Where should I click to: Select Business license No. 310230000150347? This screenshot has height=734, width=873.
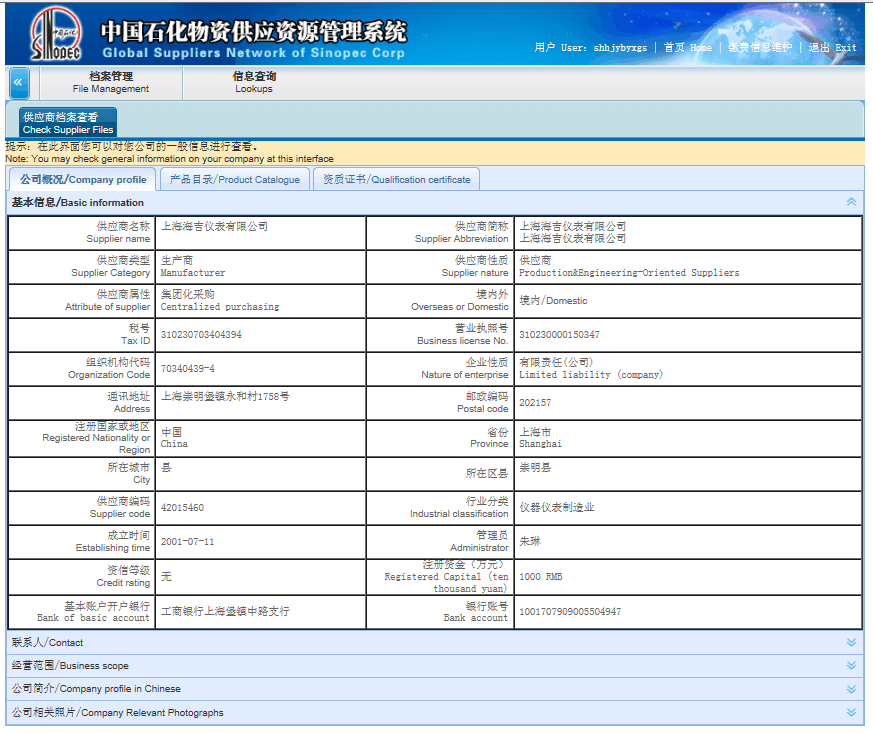(x=559, y=335)
